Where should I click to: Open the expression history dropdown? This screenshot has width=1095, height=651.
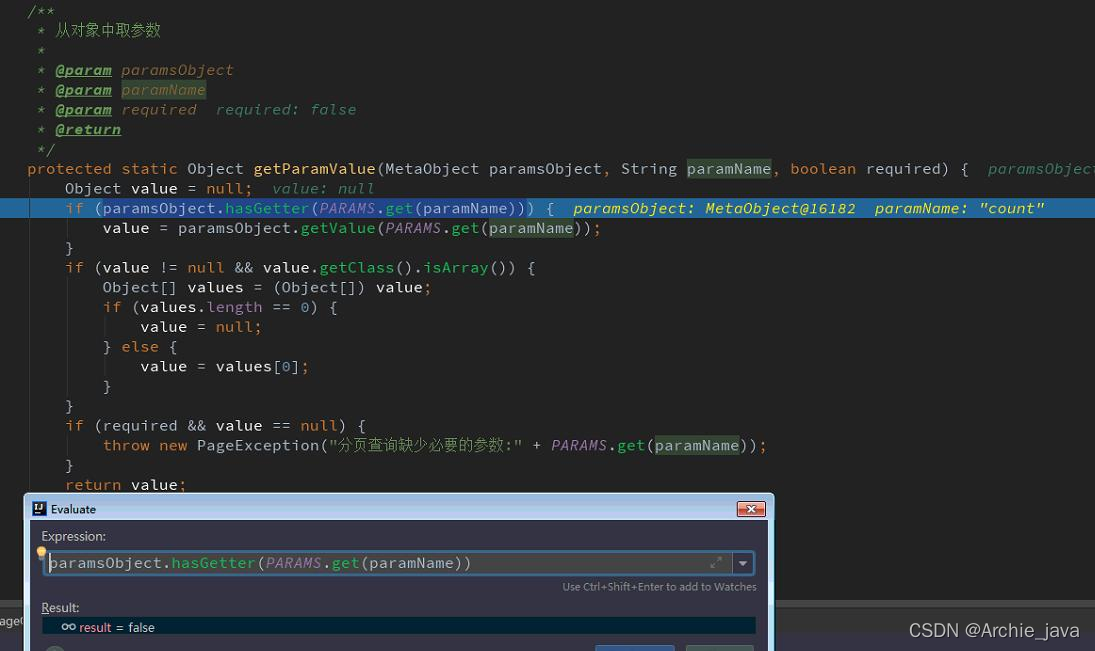[x=743, y=563]
